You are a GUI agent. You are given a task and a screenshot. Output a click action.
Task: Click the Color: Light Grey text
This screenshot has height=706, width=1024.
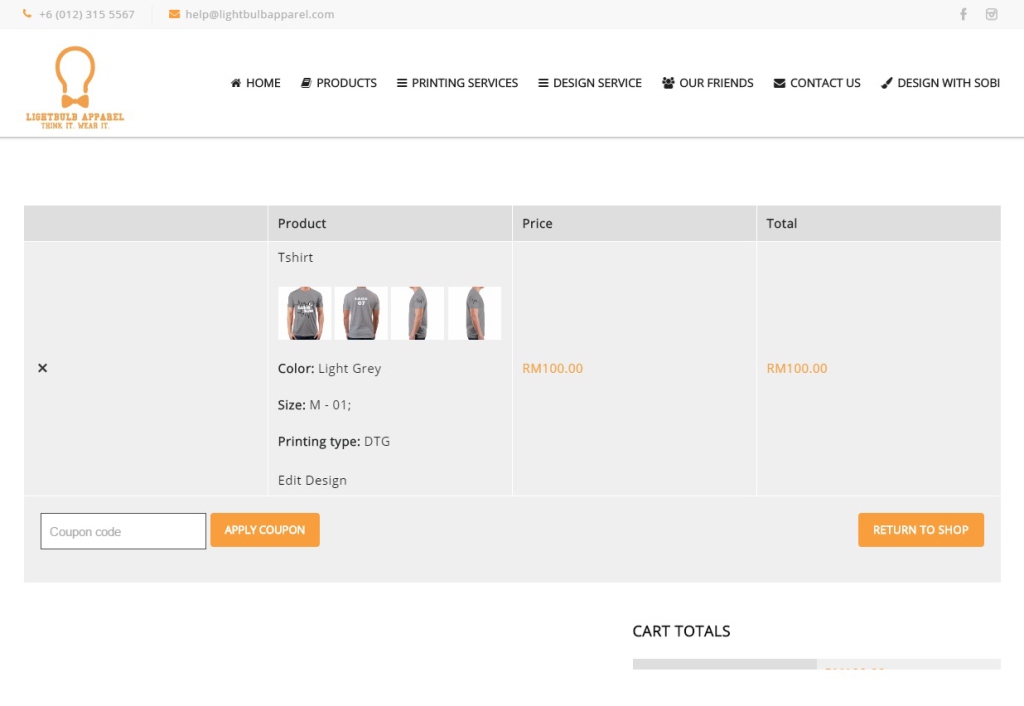pos(329,368)
